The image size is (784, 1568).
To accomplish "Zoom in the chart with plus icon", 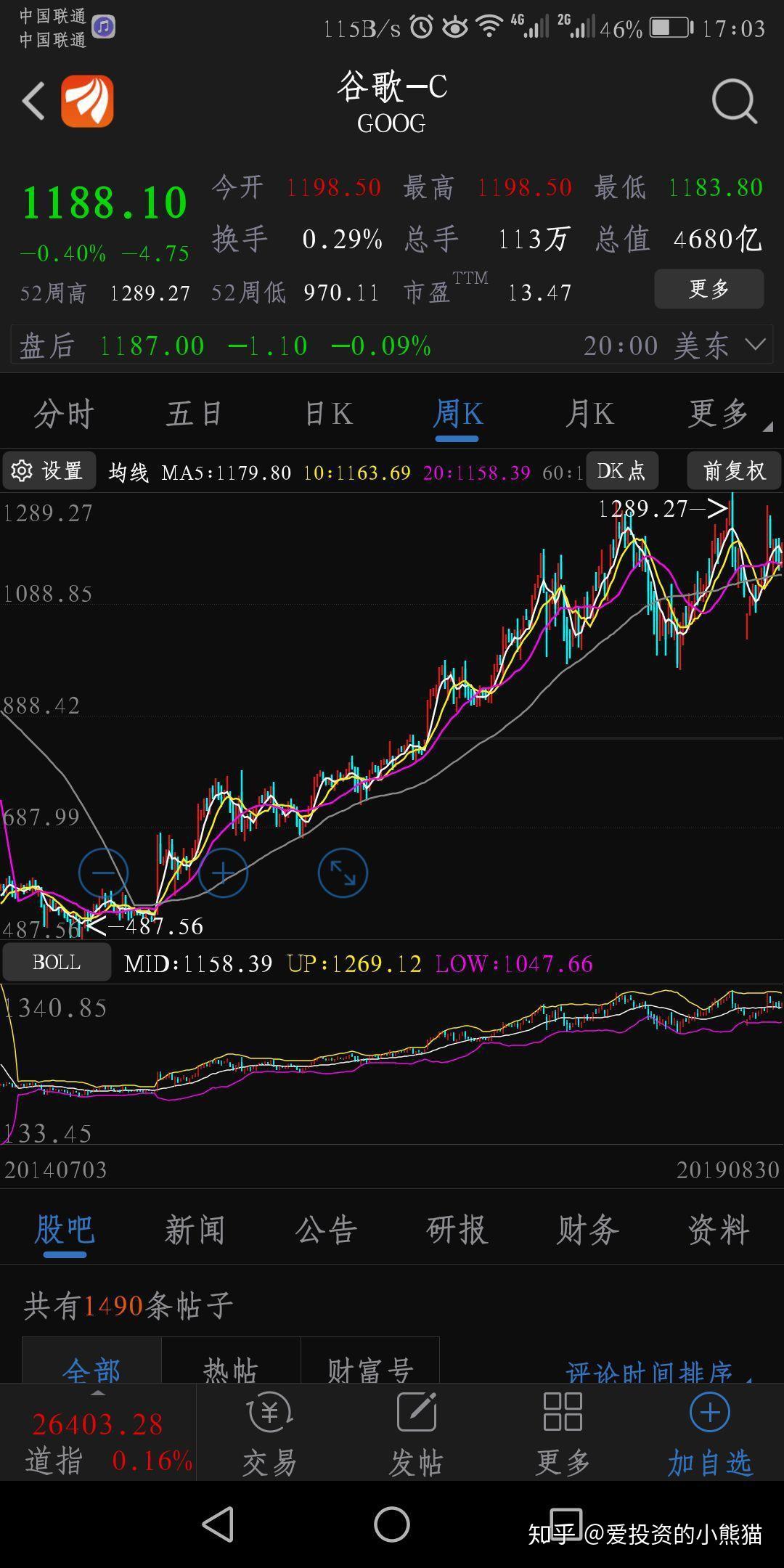I will (223, 873).
